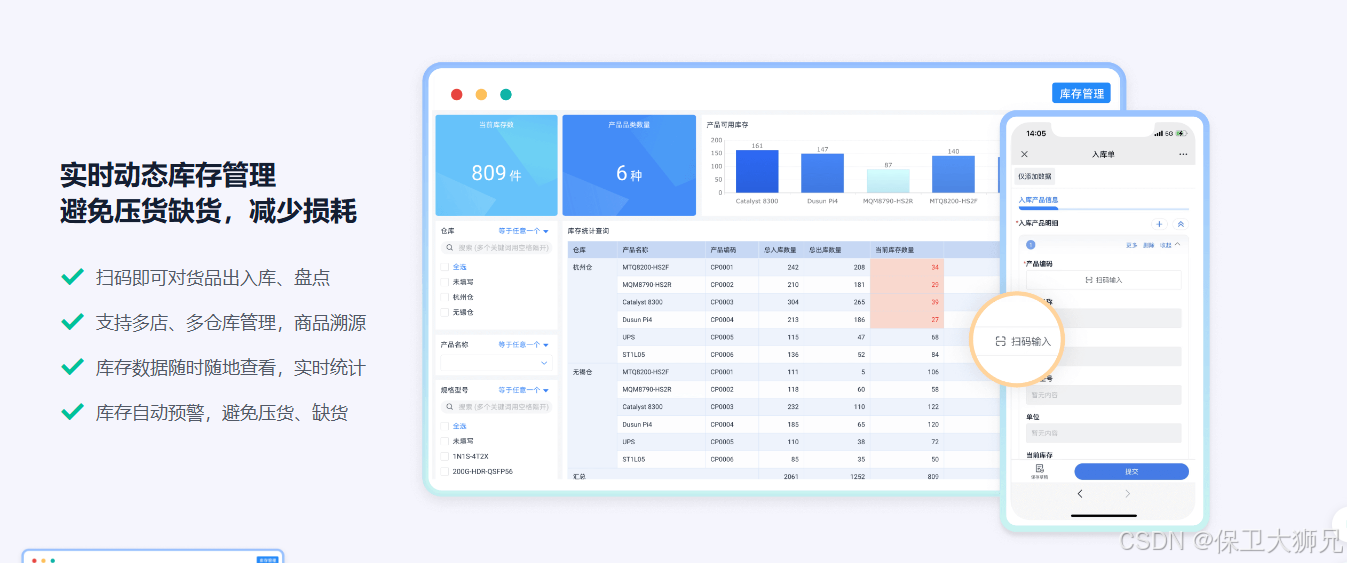The height and width of the screenshot is (563, 1347).
Task: Click the MTQ8200-HS2F chart bar
Action: [953, 174]
